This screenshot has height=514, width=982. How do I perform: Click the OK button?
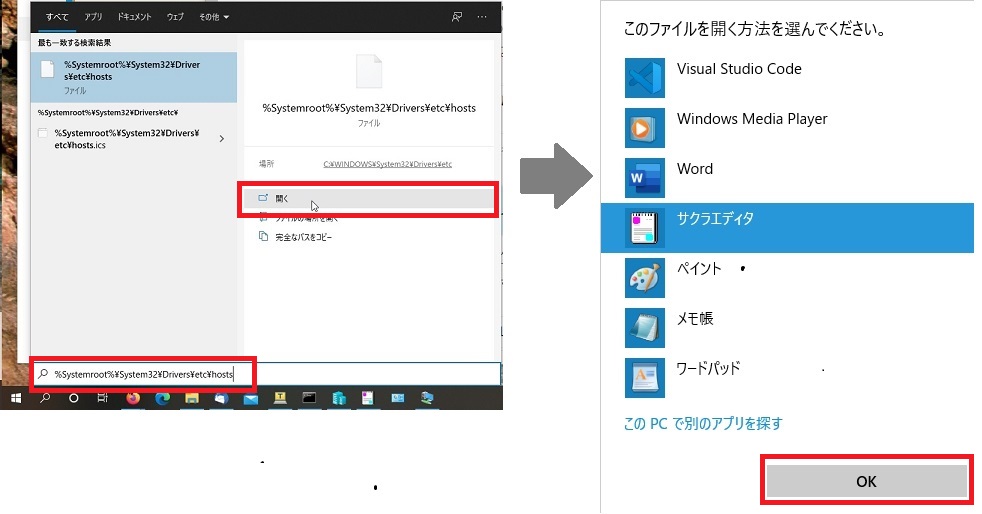click(x=867, y=481)
